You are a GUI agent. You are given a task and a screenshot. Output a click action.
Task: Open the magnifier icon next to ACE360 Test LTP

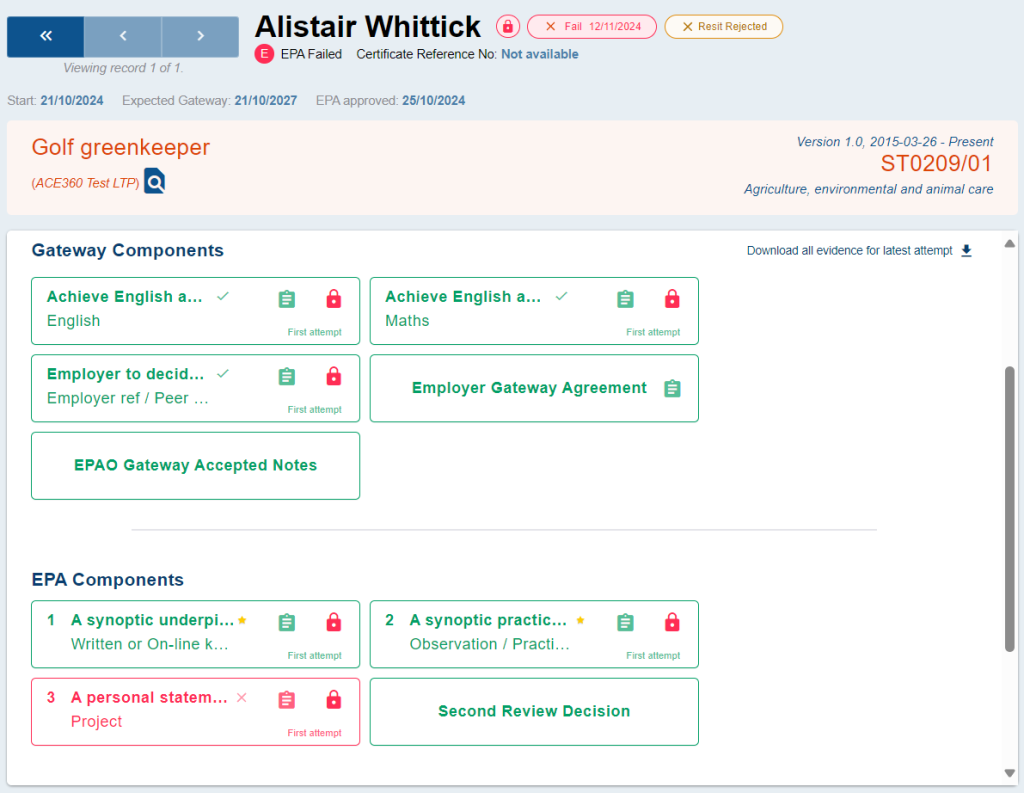(155, 181)
